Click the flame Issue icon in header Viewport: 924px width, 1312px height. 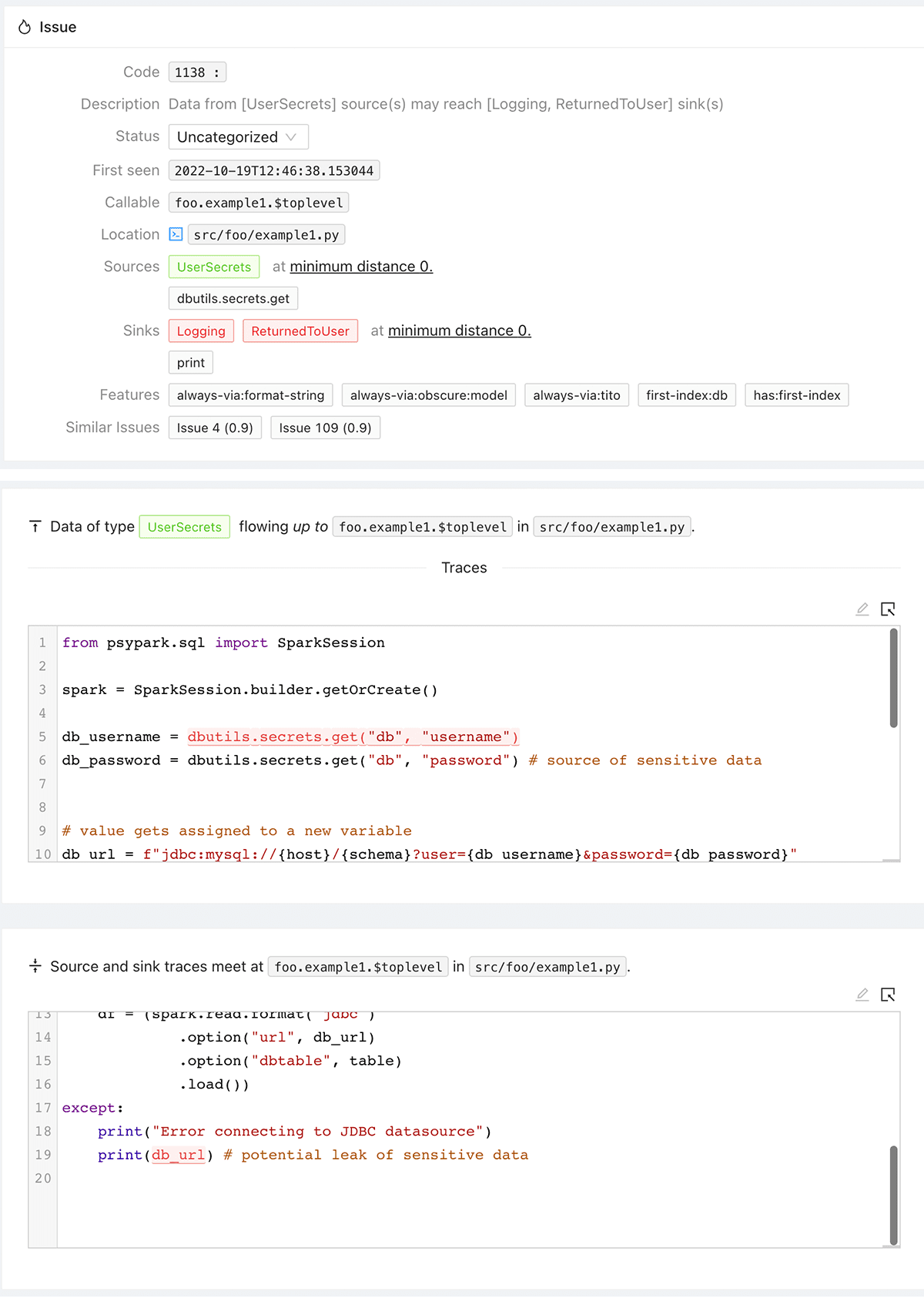coord(25,27)
